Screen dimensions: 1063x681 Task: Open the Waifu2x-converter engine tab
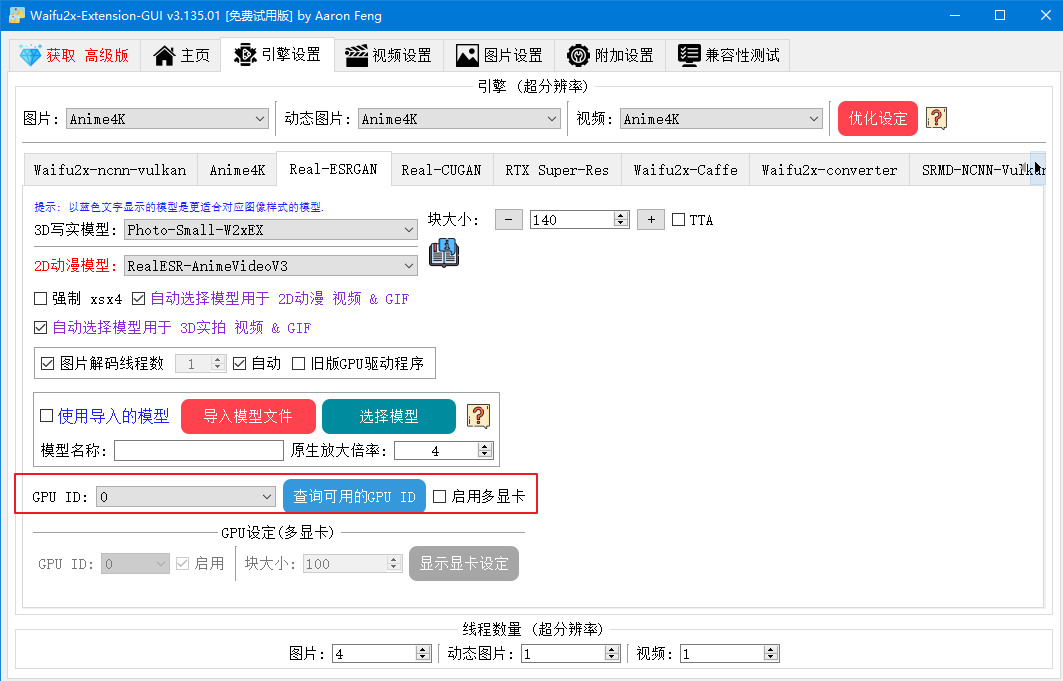point(829,170)
